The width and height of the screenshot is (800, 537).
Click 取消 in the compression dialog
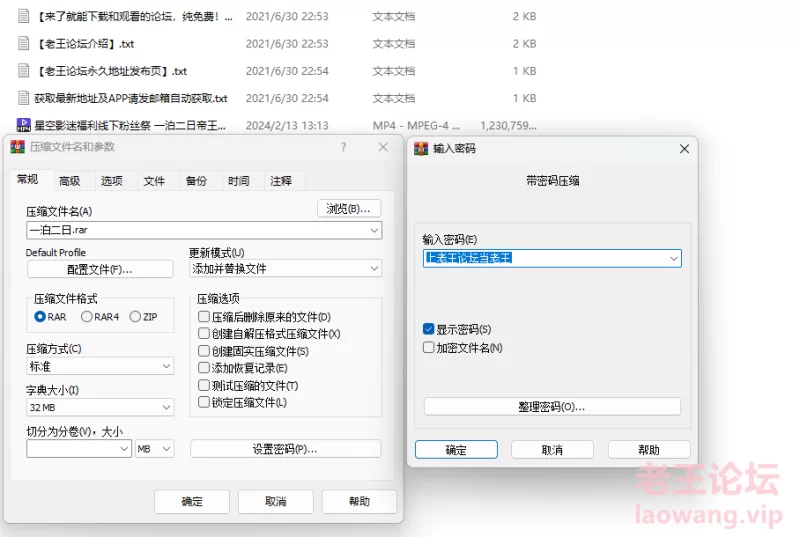tap(276, 501)
